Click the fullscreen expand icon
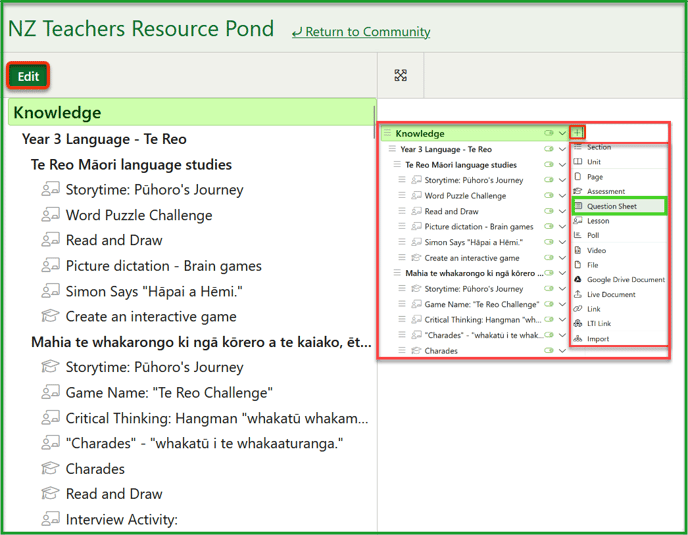This screenshot has height=535, width=688. coord(401,76)
